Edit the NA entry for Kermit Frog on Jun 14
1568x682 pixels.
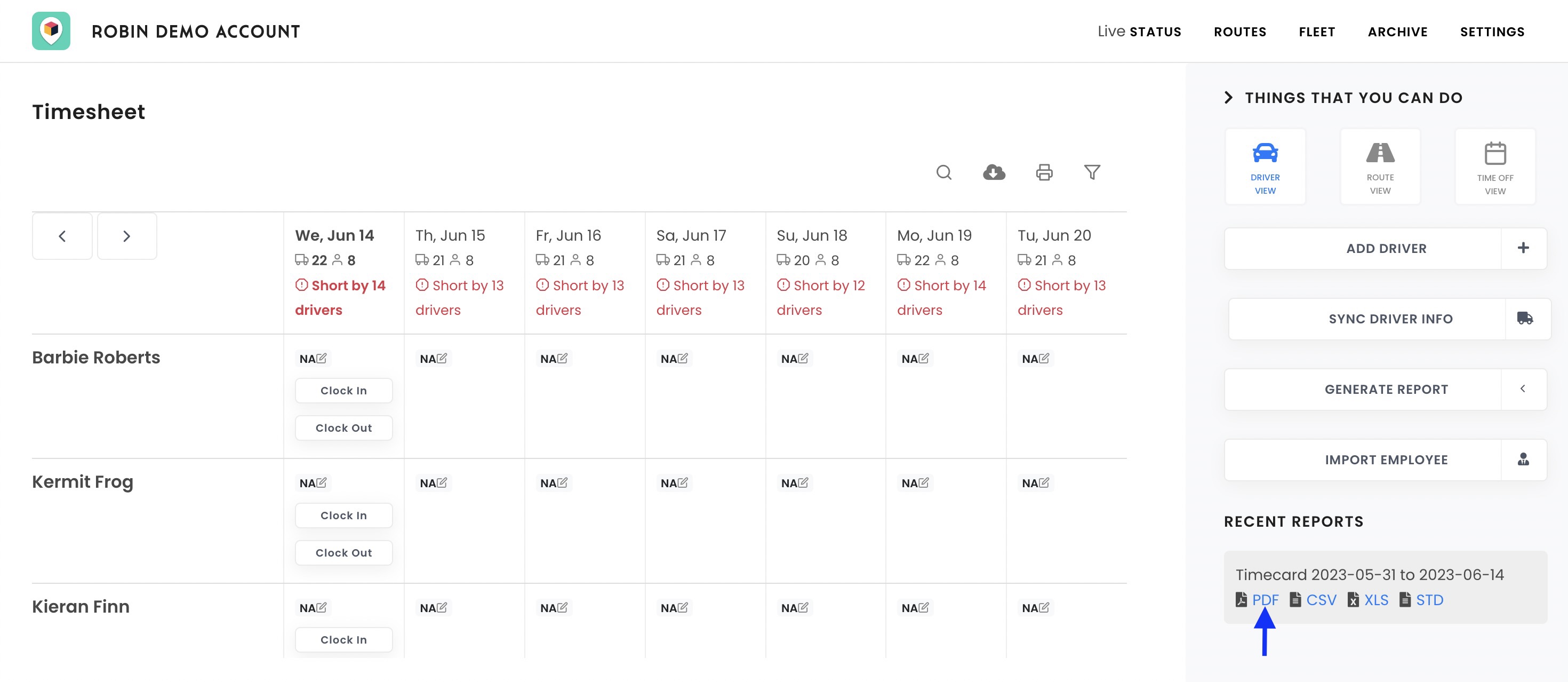tap(322, 482)
